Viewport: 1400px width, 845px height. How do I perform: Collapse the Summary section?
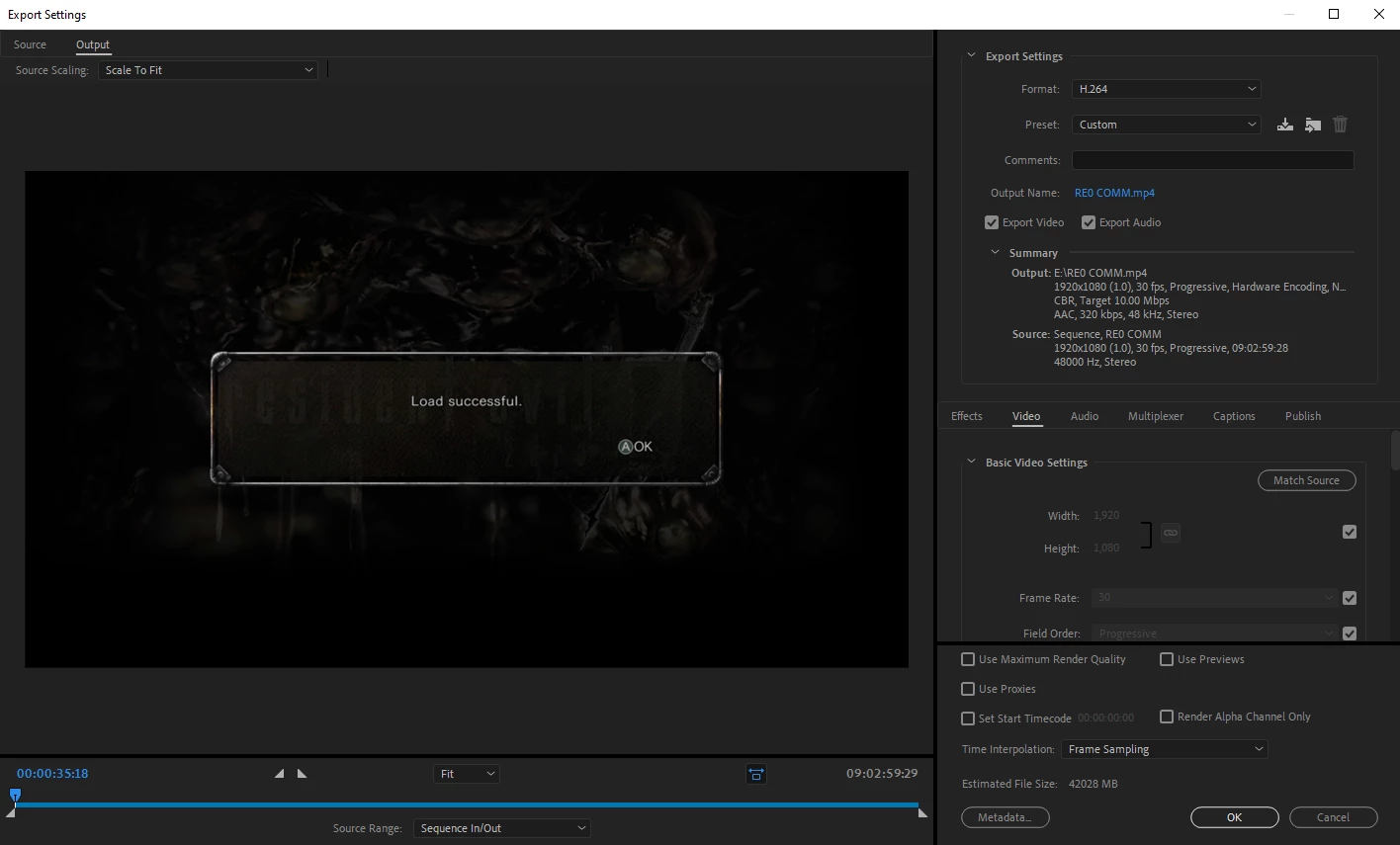tap(995, 253)
